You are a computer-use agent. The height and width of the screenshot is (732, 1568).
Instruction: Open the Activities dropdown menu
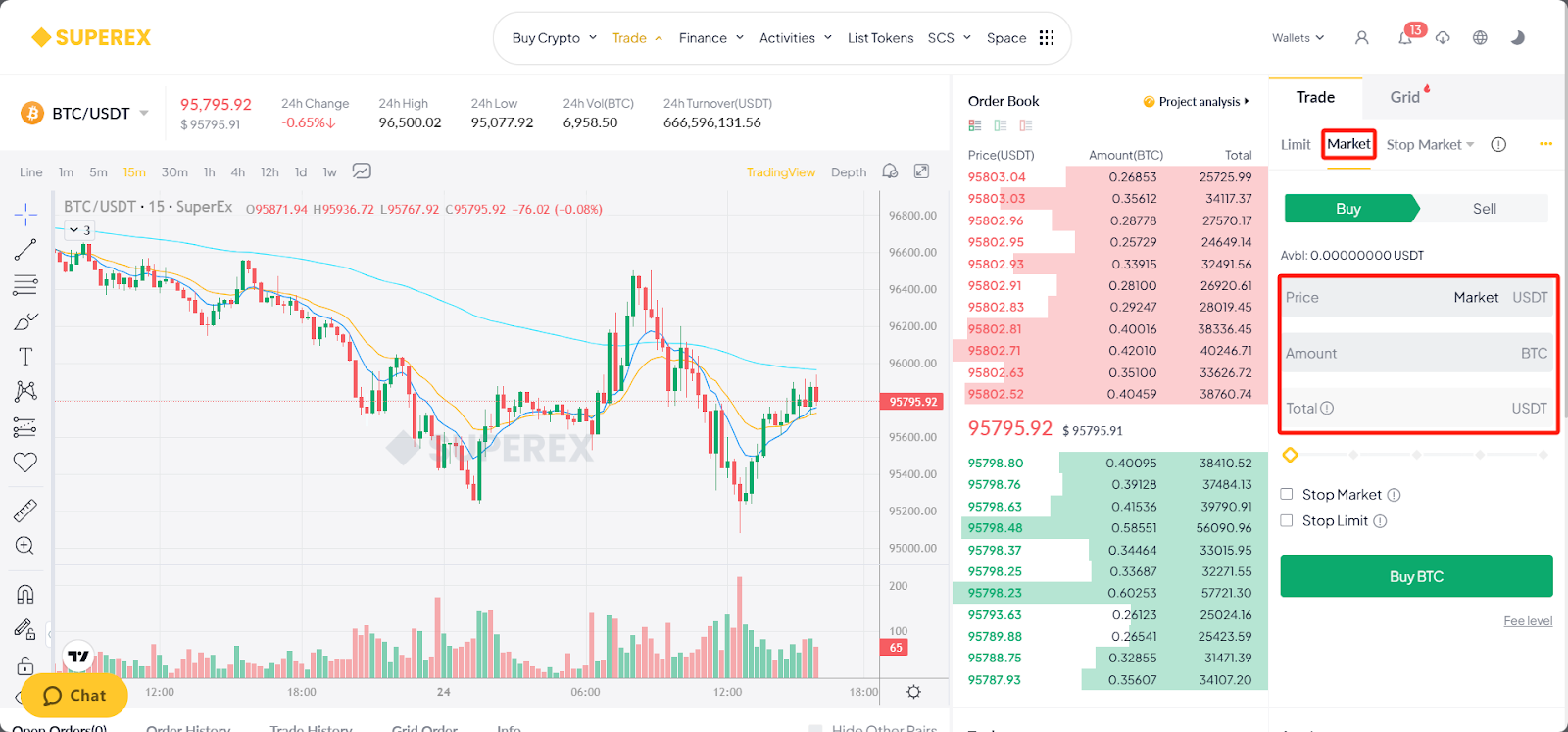796,37
